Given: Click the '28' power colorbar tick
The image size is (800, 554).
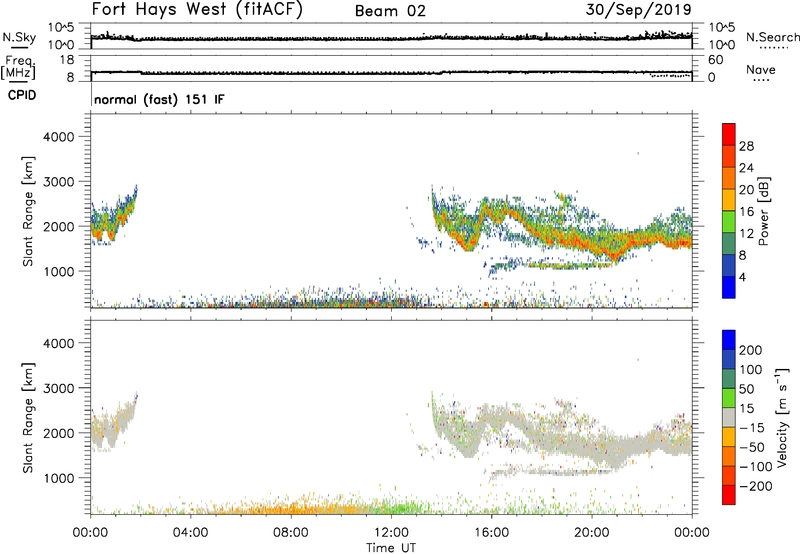Looking at the screenshot, I should 746,146.
